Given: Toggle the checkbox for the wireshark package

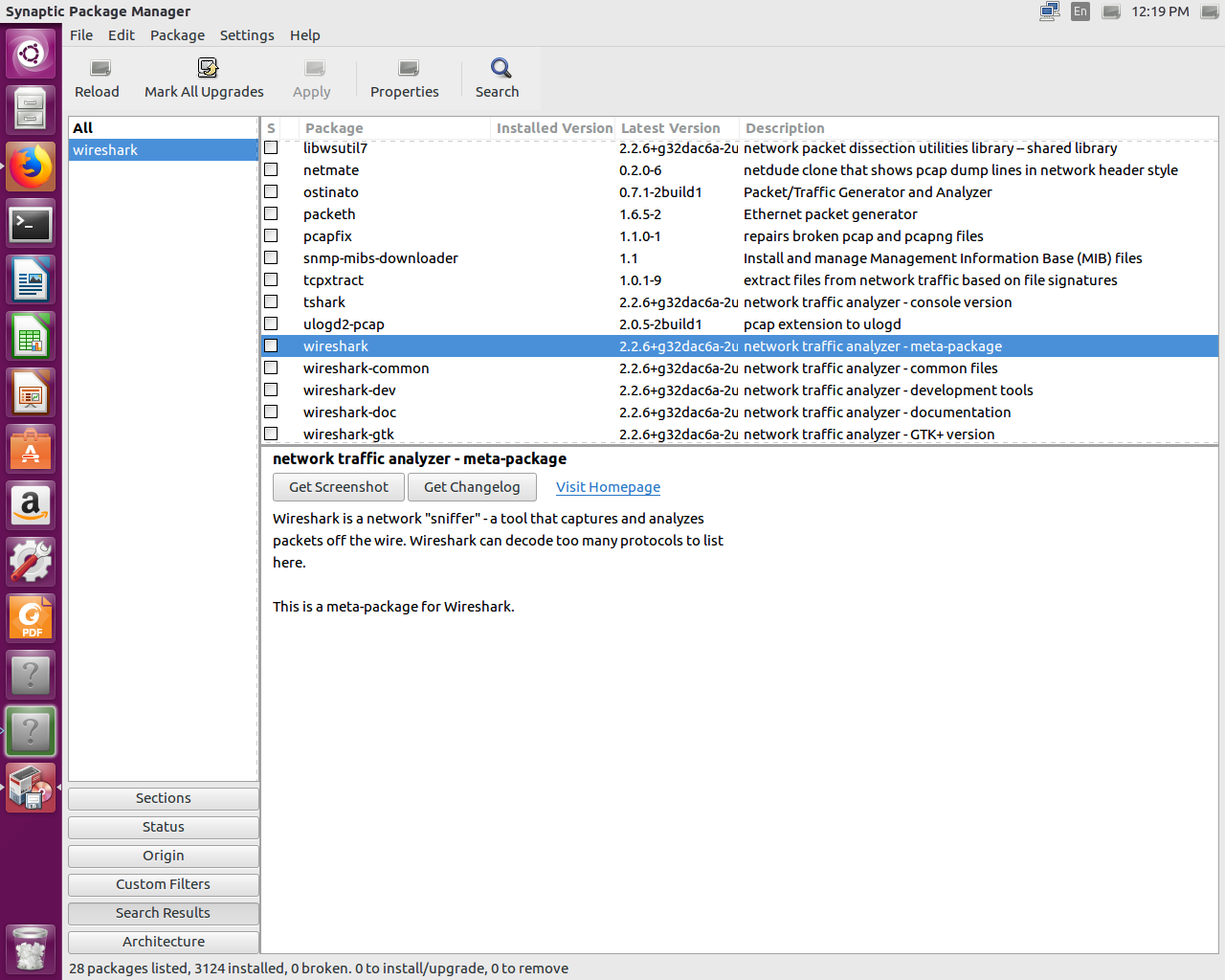Looking at the screenshot, I should click(271, 345).
